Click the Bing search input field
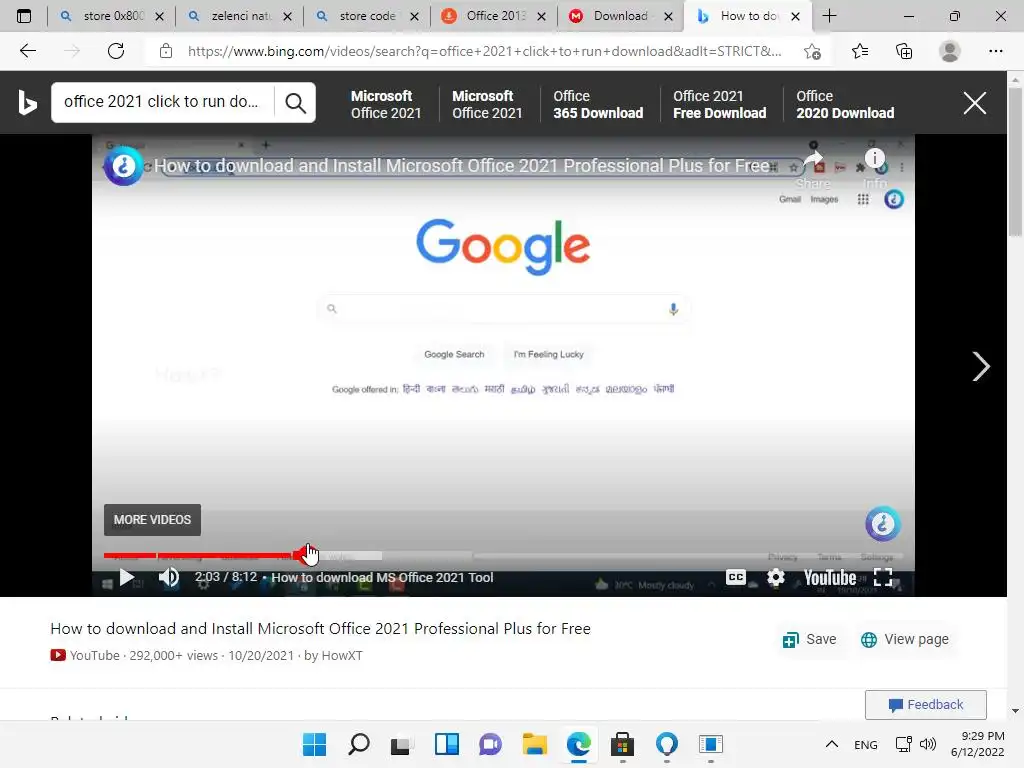This screenshot has width=1024, height=768. coord(162,102)
